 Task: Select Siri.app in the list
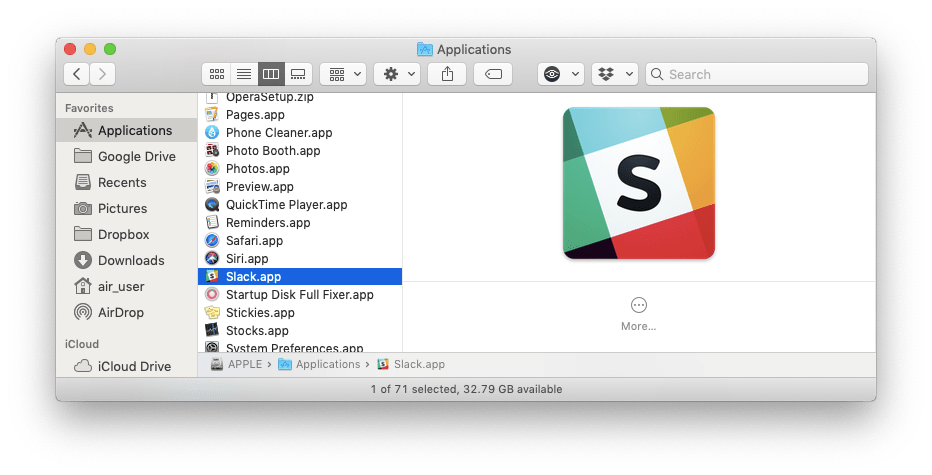(x=300, y=259)
